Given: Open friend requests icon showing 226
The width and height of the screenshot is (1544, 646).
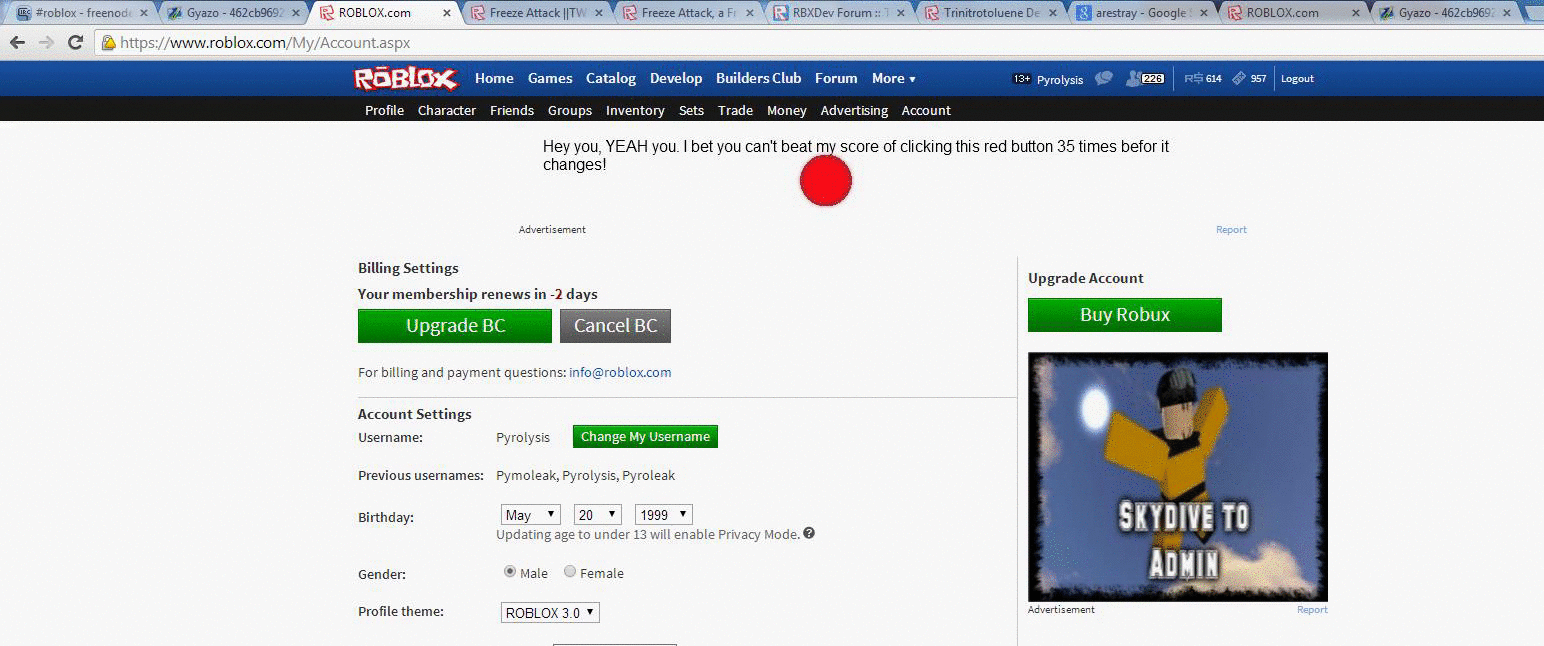Looking at the screenshot, I should coord(1145,78).
